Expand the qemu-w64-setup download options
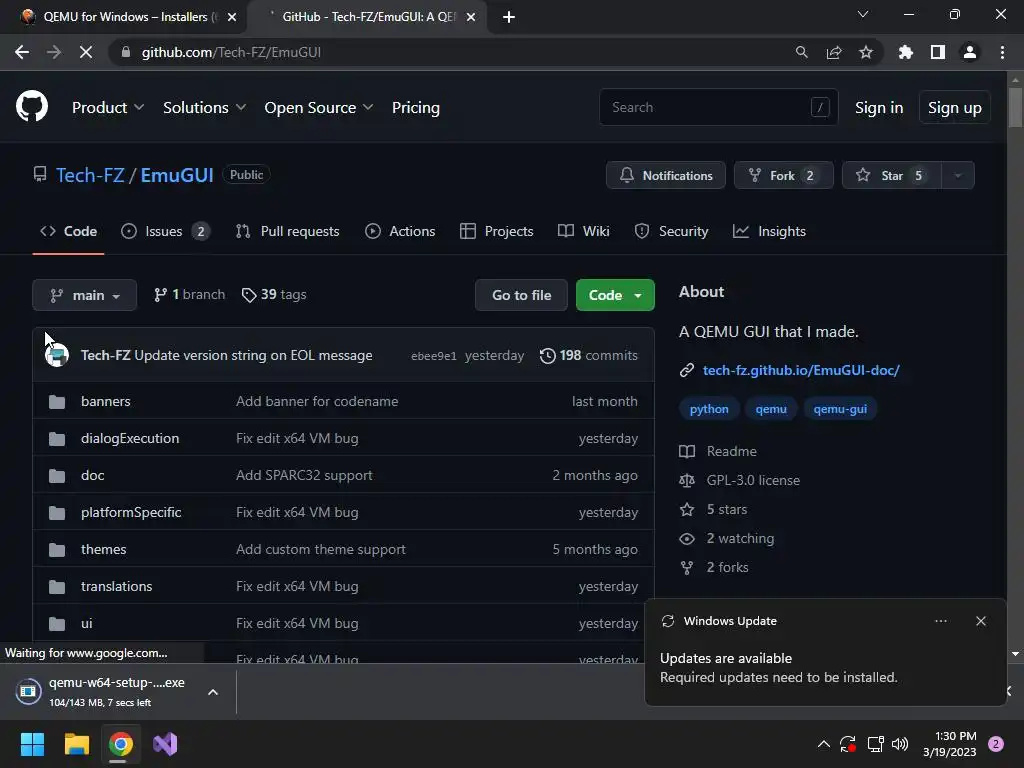The image size is (1024, 768). pos(213,692)
